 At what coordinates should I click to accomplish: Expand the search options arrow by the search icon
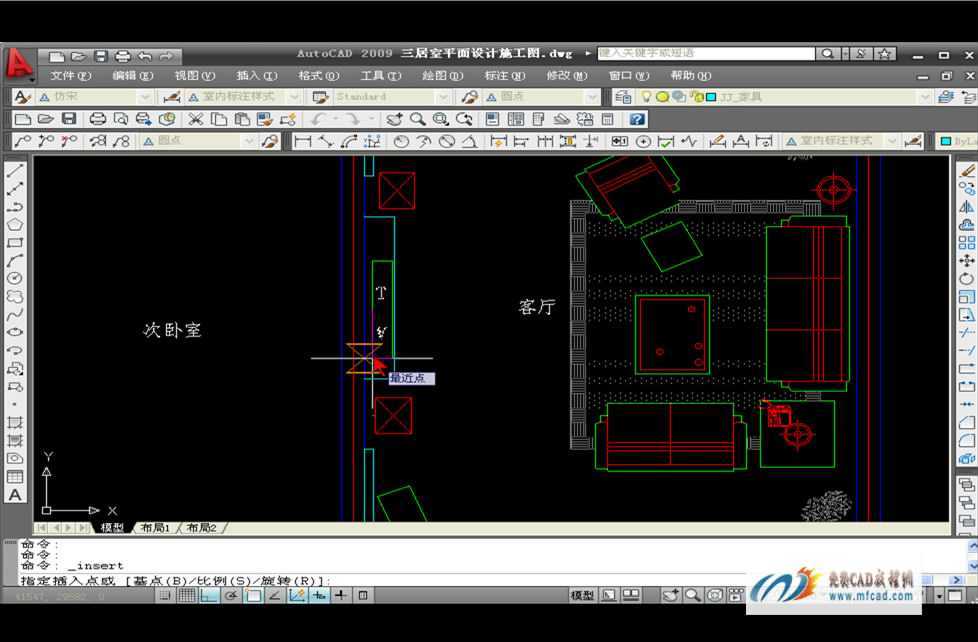coord(845,54)
